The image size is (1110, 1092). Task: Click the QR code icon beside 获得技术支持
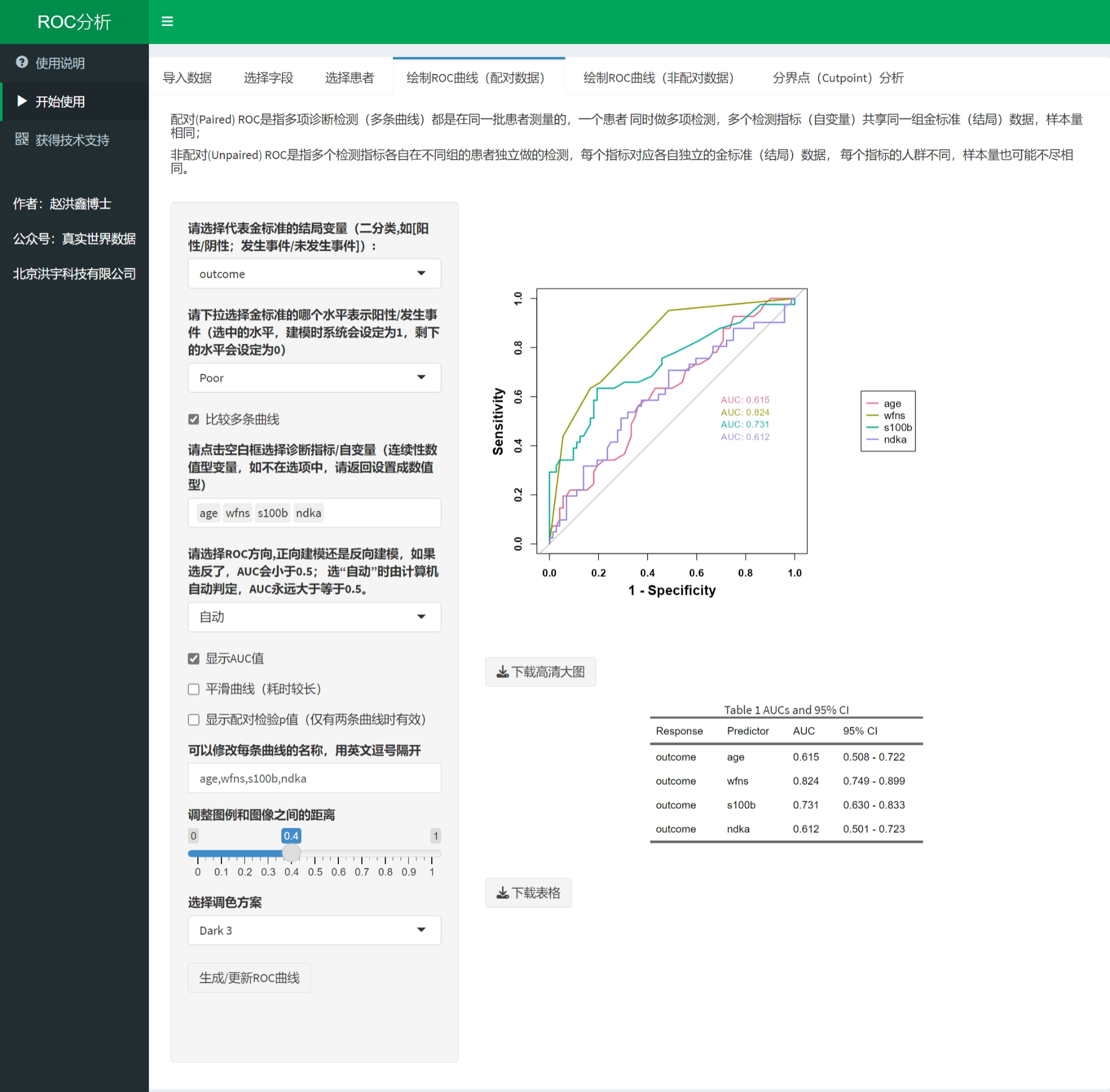click(x=22, y=139)
